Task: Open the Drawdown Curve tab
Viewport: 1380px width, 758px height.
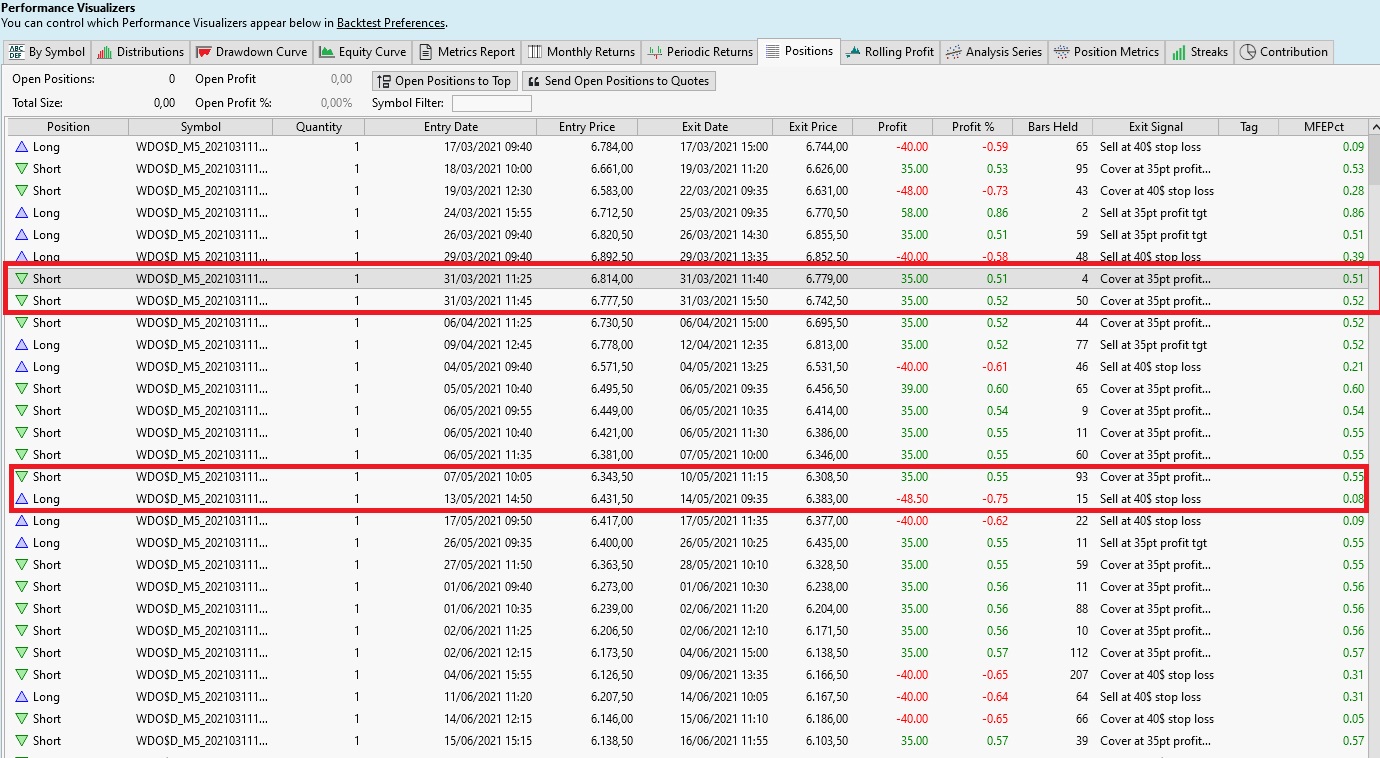Action: click(x=251, y=52)
